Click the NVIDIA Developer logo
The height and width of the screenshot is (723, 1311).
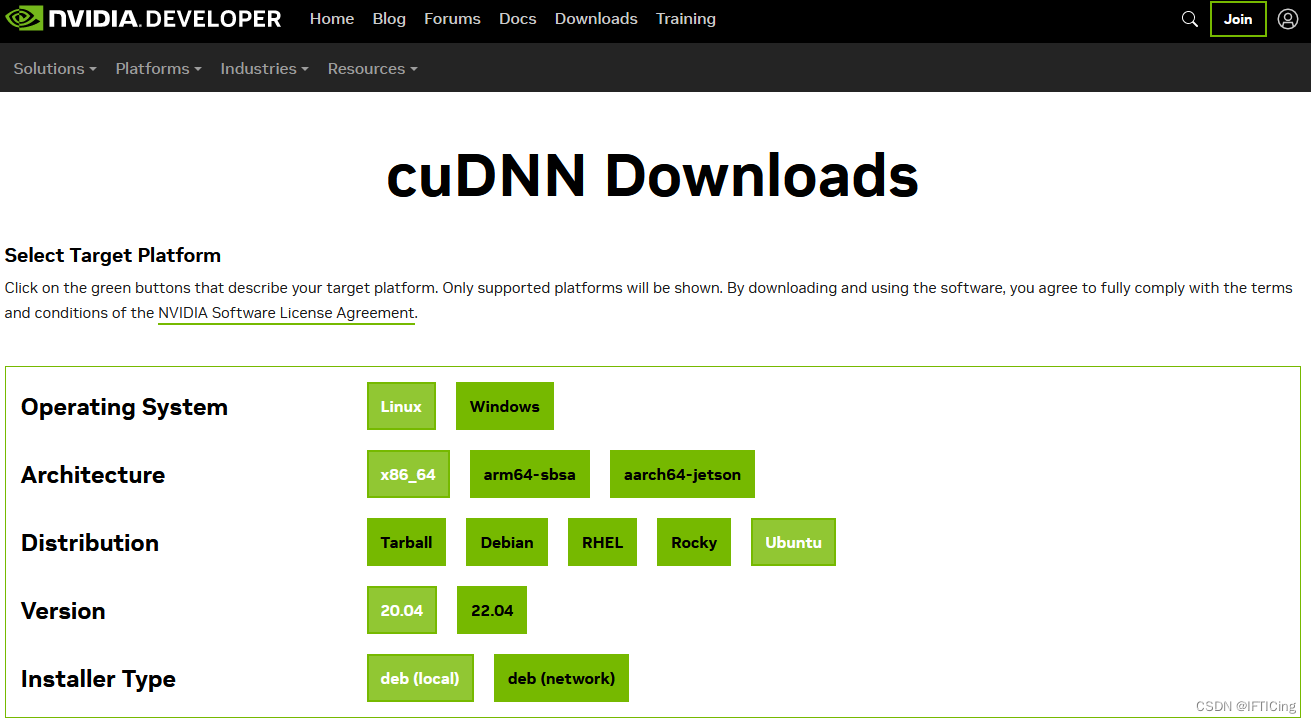tap(144, 18)
